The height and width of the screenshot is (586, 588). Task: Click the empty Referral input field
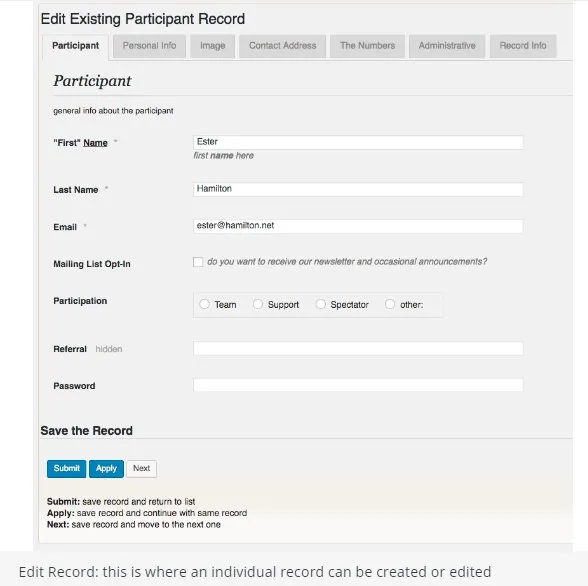click(358, 348)
